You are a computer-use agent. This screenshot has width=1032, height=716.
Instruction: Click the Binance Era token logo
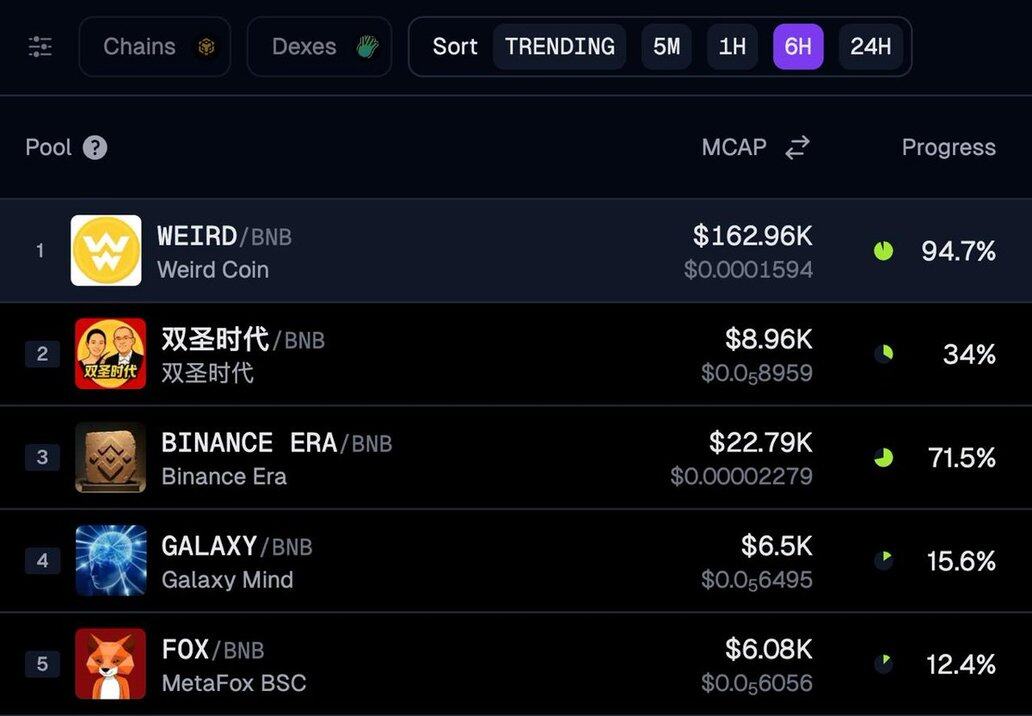tap(110, 458)
